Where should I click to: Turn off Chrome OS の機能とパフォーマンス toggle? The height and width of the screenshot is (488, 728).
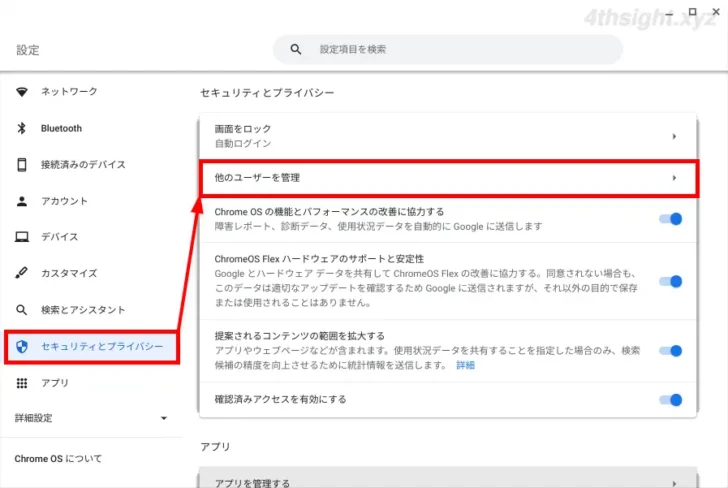670,219
